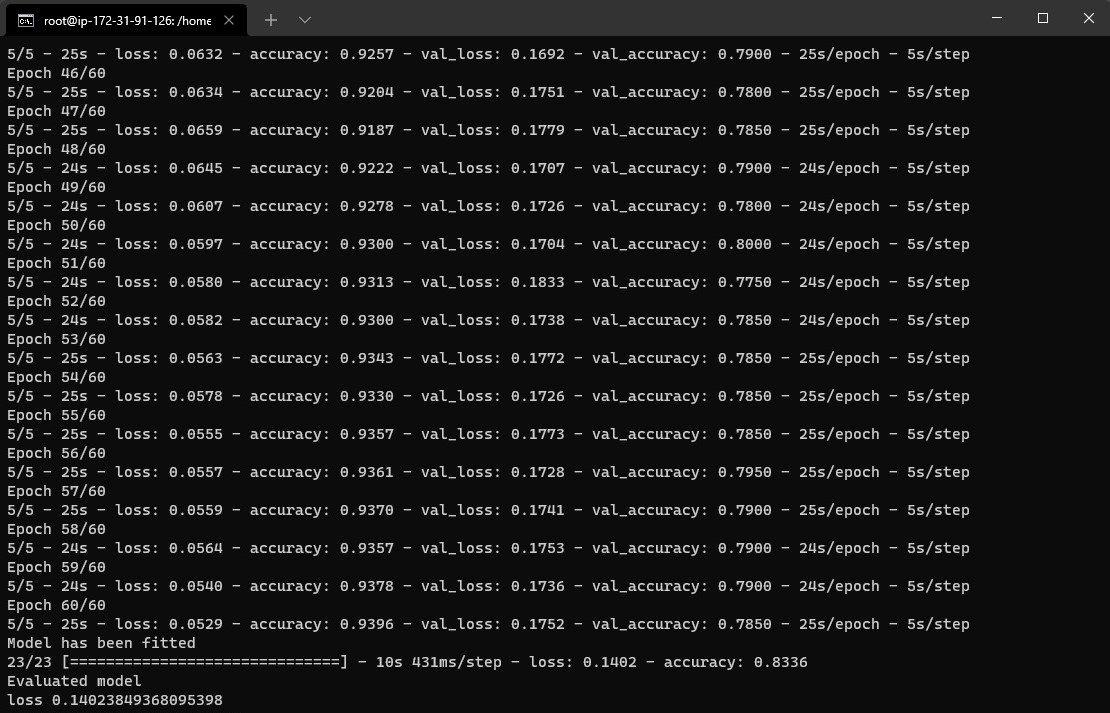
Task: Click the 'Epoch 48/60' line
Action: (57, 149)
